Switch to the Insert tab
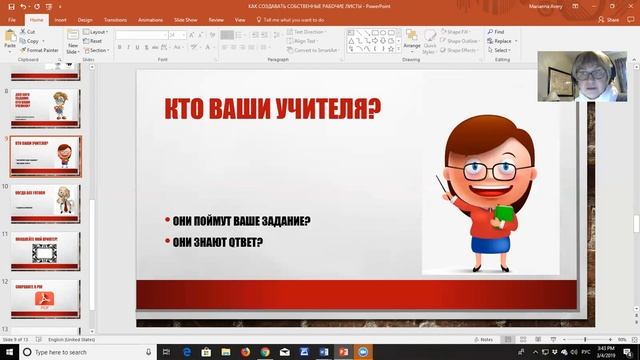The height and width of the screenshot is (360, 640). point(60,20)
